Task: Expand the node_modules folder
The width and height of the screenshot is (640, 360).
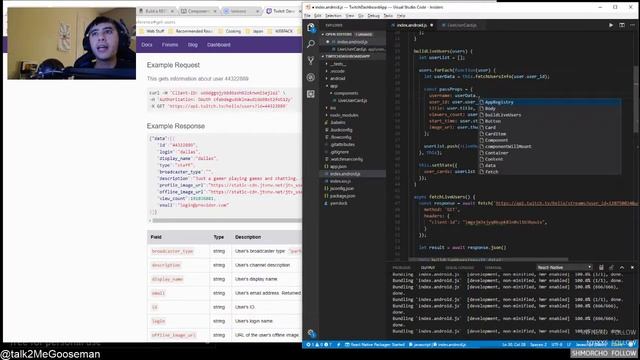Action: [352, 116]
